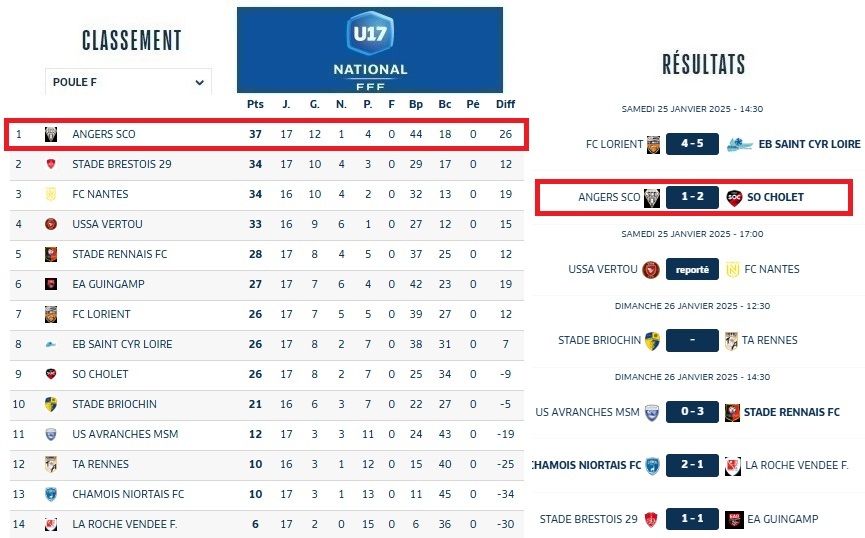Open Chamois Niortais FC in results
Image resolution: width=865 pixels, height=538 pixels.
pyautogui.click(x=584, y=465)
